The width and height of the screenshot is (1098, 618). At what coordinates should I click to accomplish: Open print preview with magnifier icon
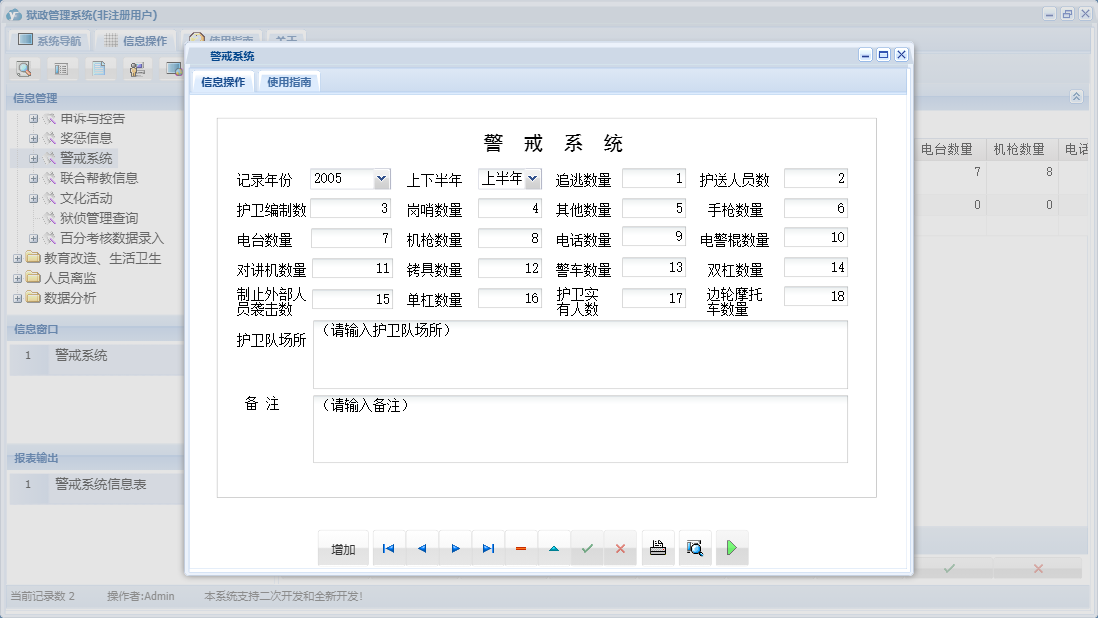click(x=694, y=548)
